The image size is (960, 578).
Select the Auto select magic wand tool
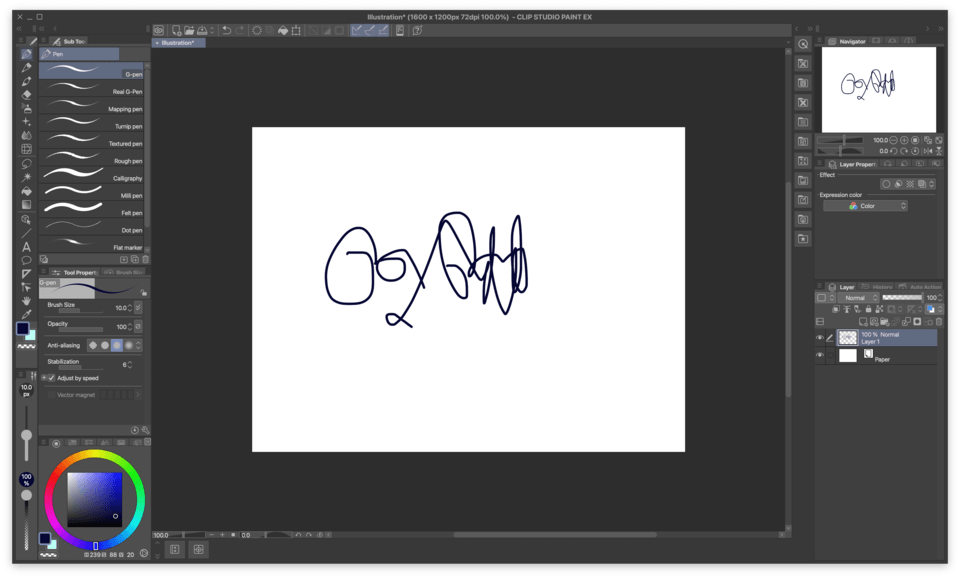click(x=27, y=177)
